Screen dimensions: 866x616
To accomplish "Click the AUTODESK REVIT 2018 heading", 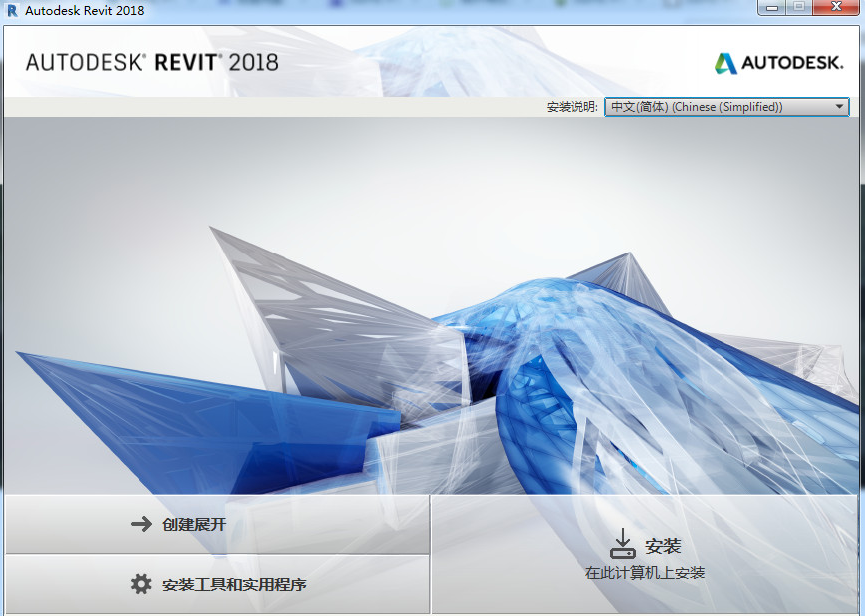I will point(152,62).
